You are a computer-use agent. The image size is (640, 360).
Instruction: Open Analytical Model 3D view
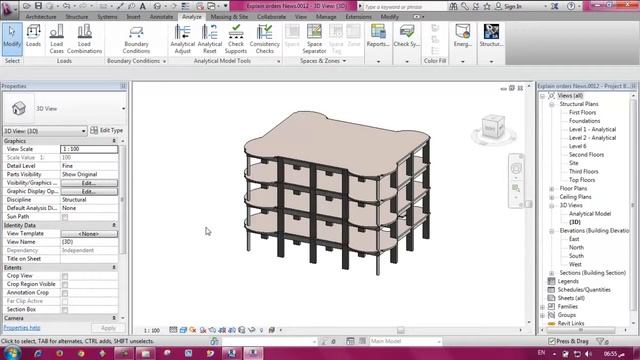(590, 214)
